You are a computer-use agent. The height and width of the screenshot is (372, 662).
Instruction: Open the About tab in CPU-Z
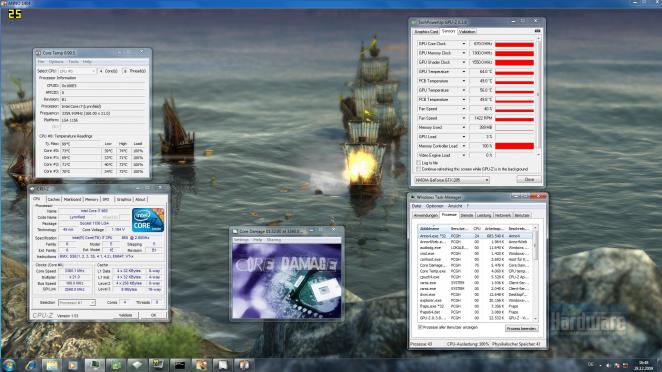pyautogui.click(x=140, y=199)
